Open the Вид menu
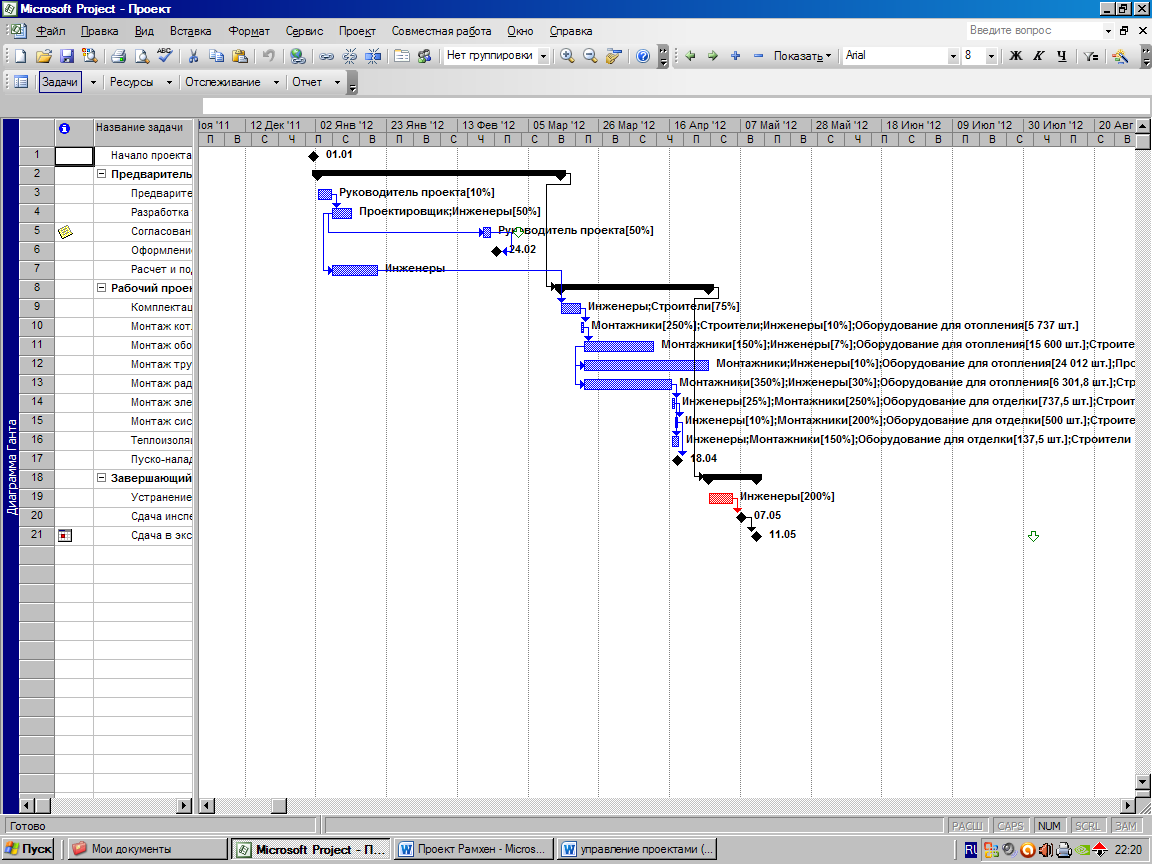1152x864 pixels. 144,31
